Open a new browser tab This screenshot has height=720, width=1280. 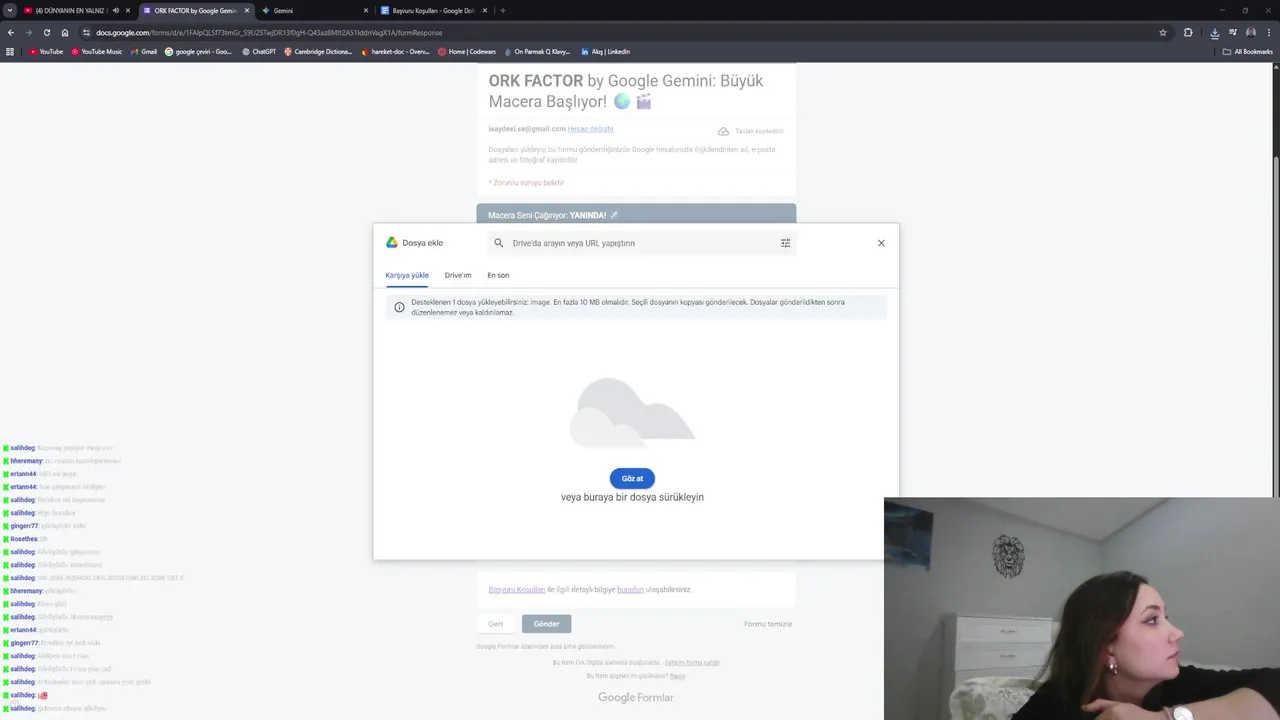(x=503, y=10)
